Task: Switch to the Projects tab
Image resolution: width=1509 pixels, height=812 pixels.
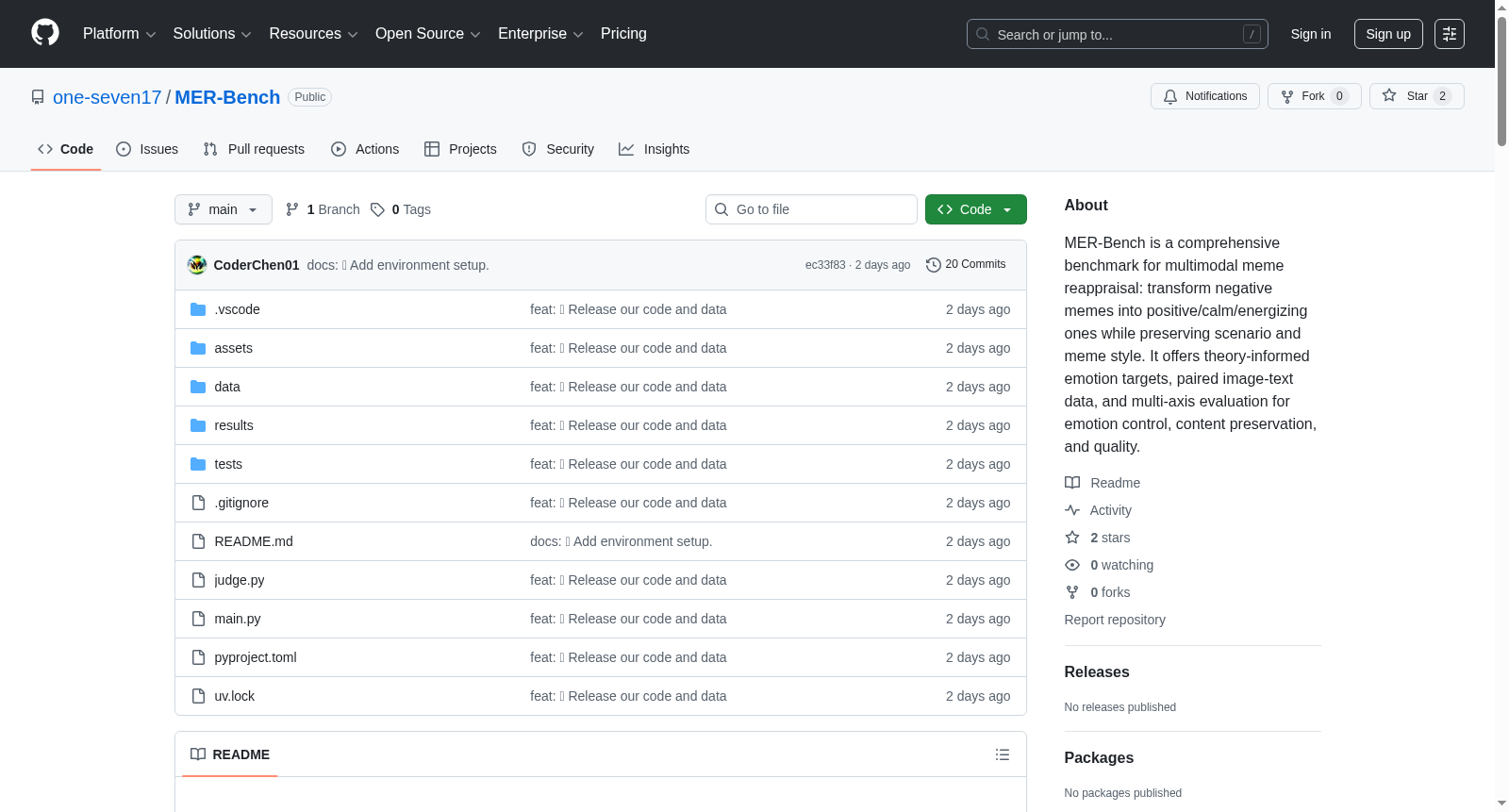Action: click(x=460, y=149)
